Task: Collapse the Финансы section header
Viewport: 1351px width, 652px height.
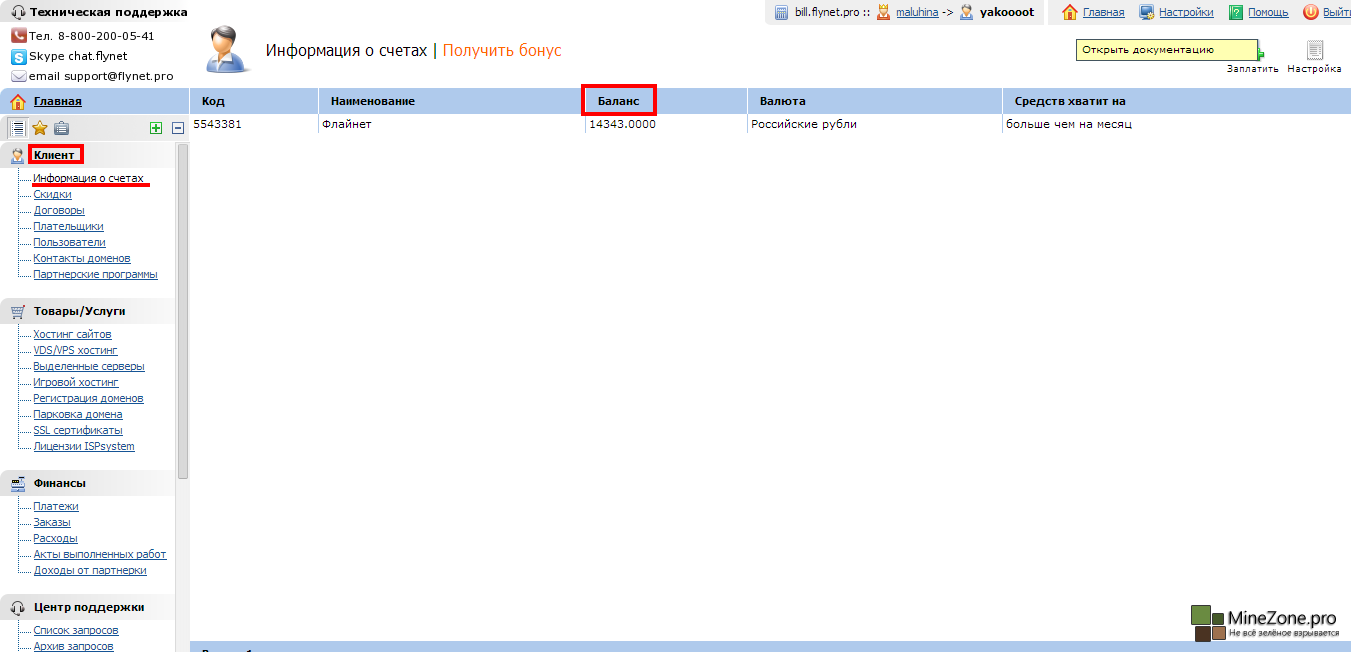Action: coord(59,483)
